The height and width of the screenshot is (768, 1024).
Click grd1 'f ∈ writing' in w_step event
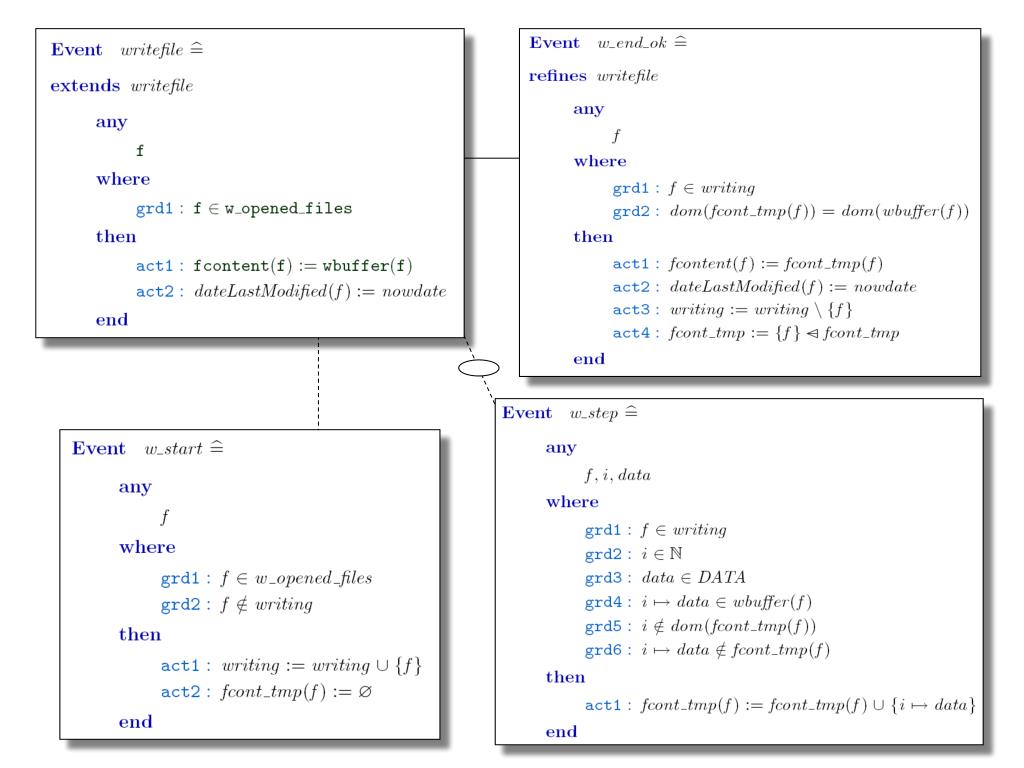(656, 530)
